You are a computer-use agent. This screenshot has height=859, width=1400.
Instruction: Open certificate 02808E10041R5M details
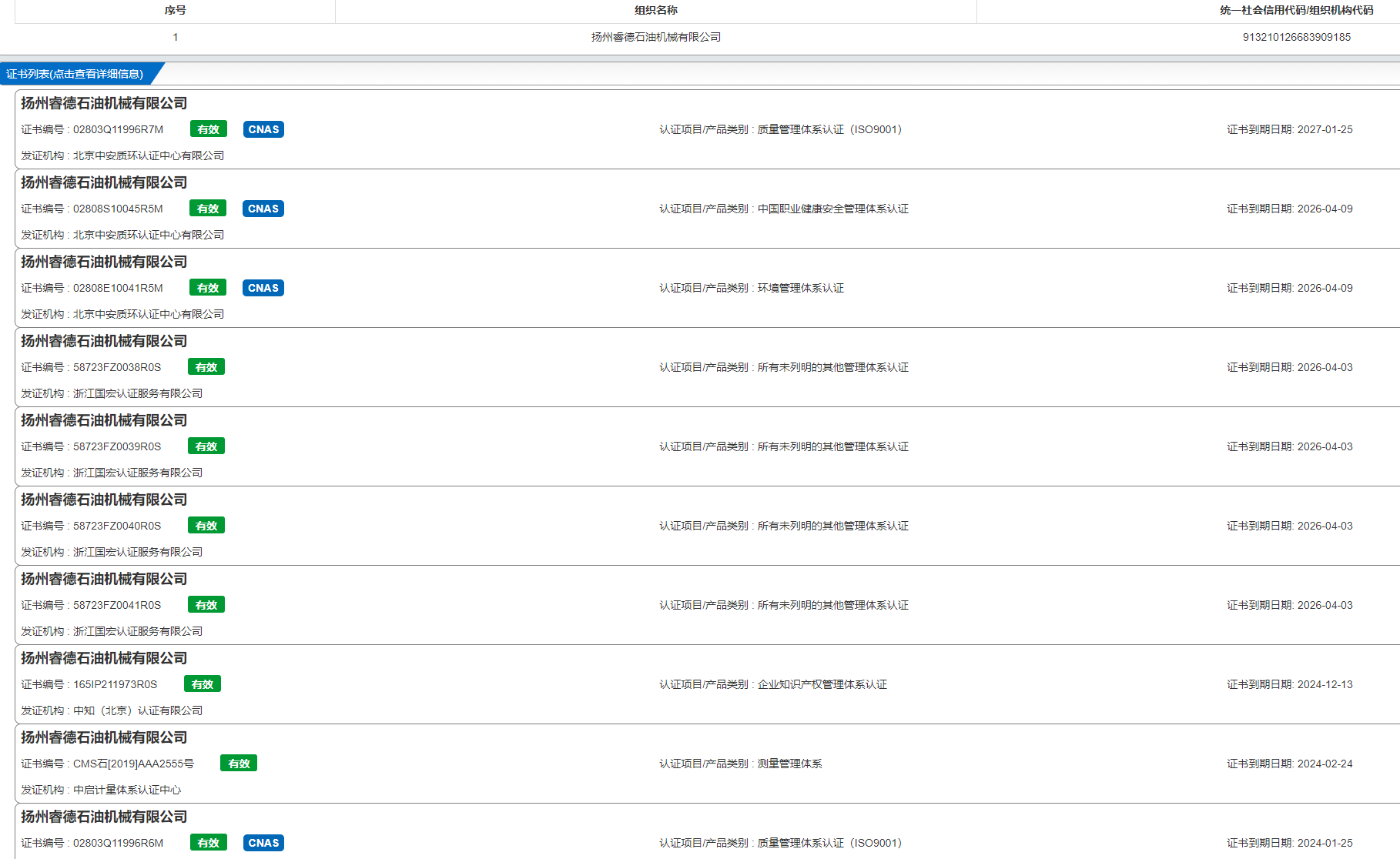pyautogui.click(x=708, y=288)
